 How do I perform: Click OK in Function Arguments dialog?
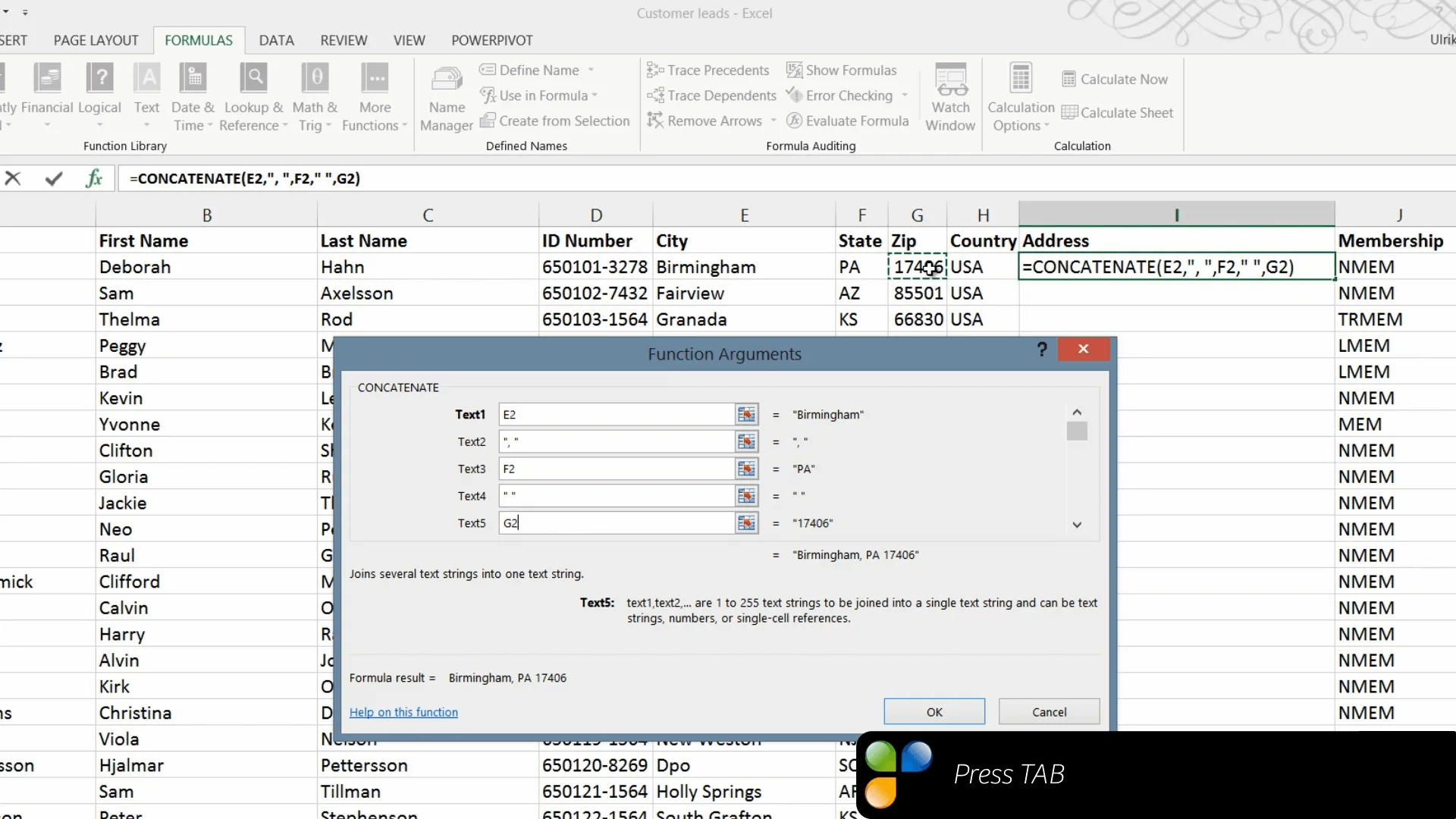tap(934, 712)
